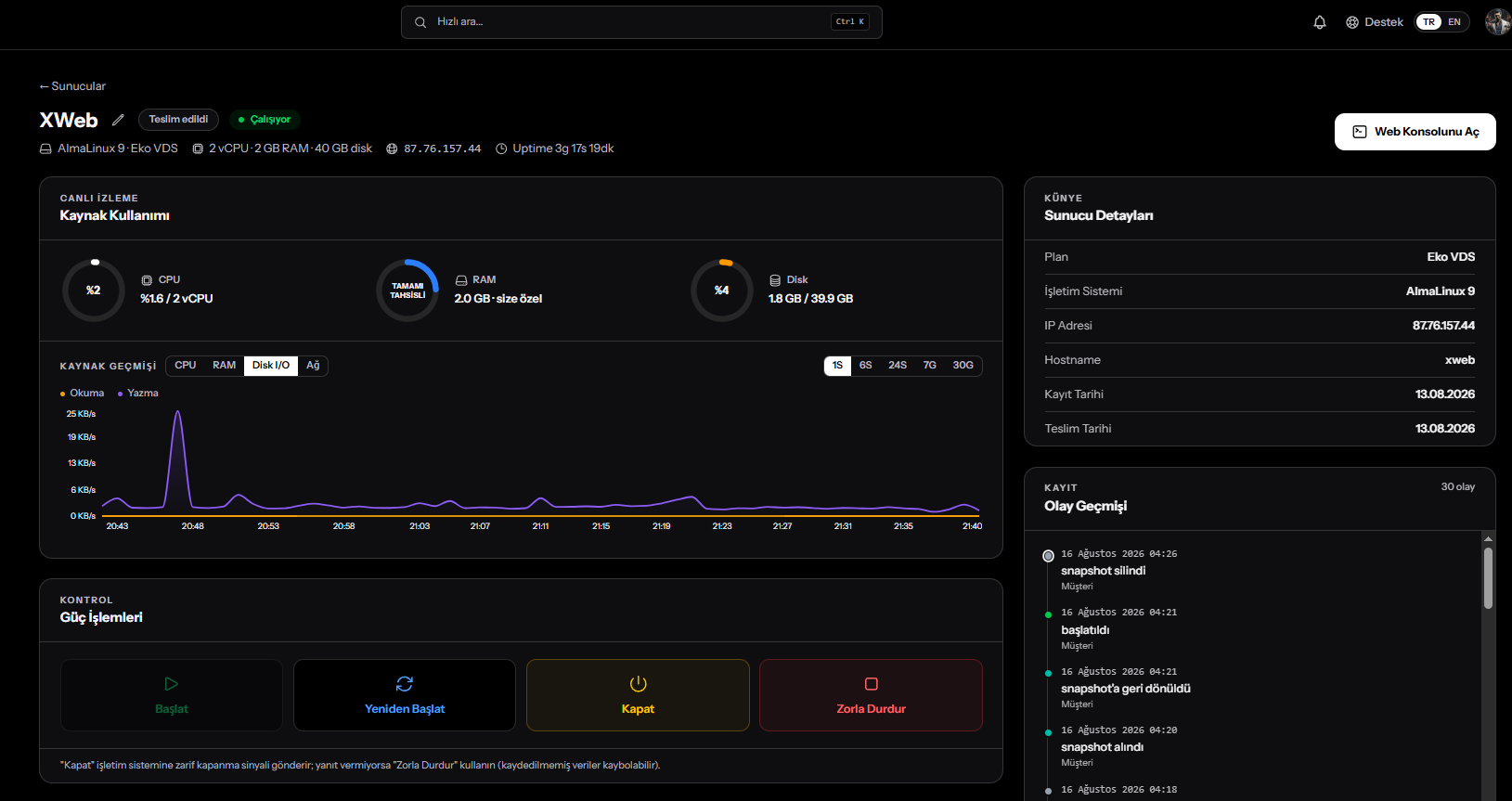Click the Olay Geçmişi scrollbar
The height and width of the screenshot is (801, 1512).
point(1488,578)
